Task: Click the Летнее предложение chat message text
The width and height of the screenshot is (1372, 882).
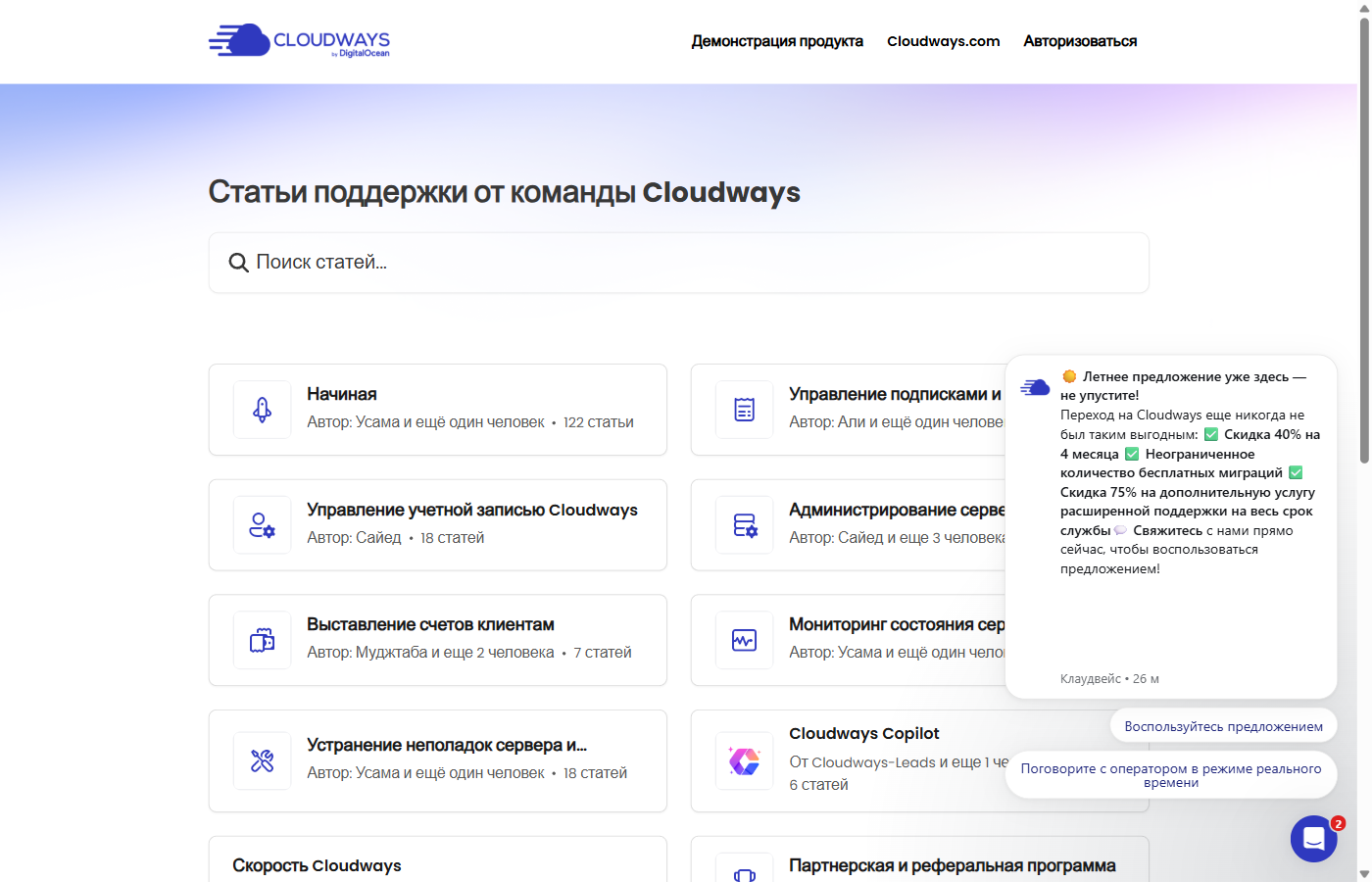Action: click(1190, 472)
